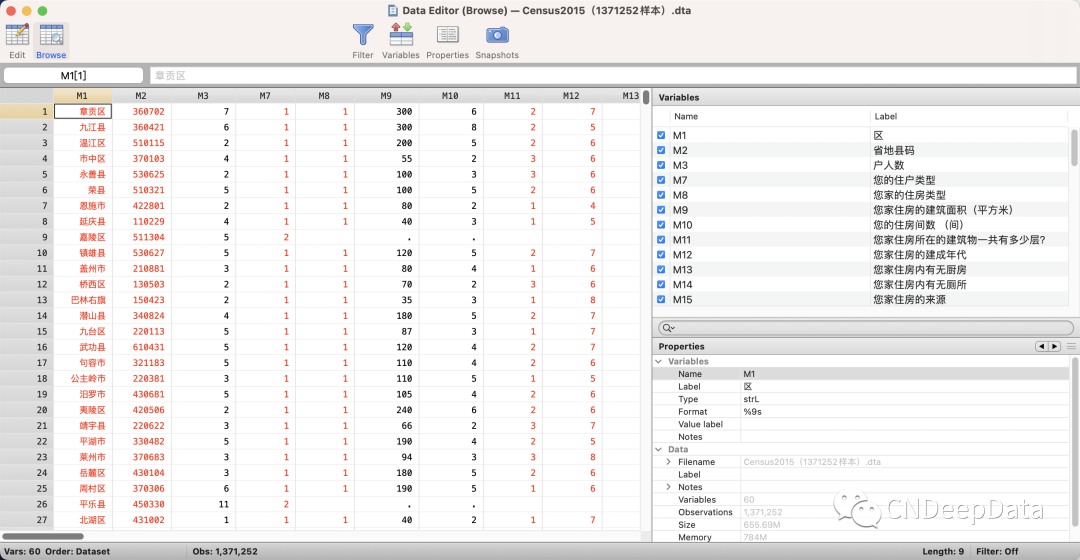The width and height of the screenshot is (1080, 560).
Task: Click the M9 value 240
Action: tap(386, 410)
